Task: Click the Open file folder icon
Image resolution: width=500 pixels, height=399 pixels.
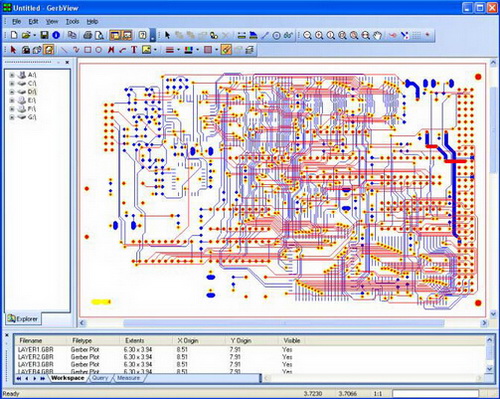Action: pos(26,35)
